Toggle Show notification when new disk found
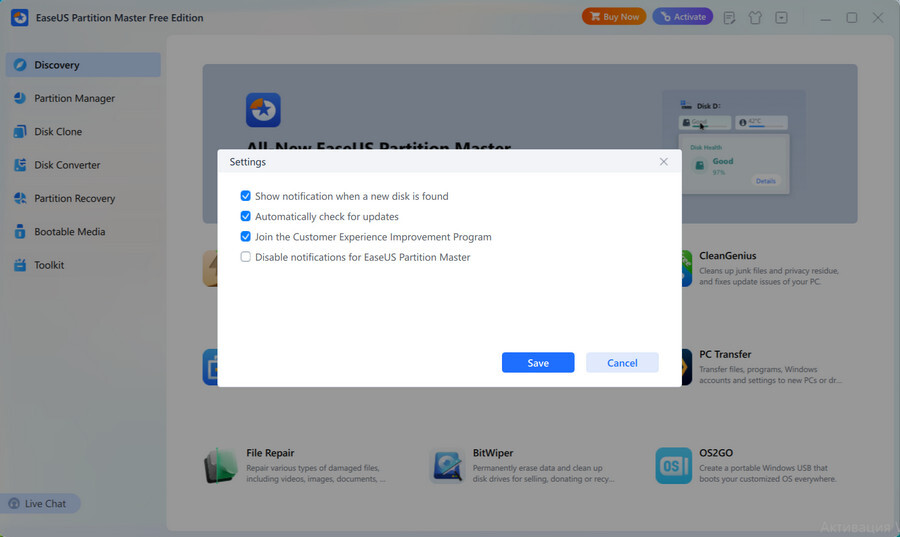The width and height of the screenshot is (900, 537). click(x=246, y=196)
